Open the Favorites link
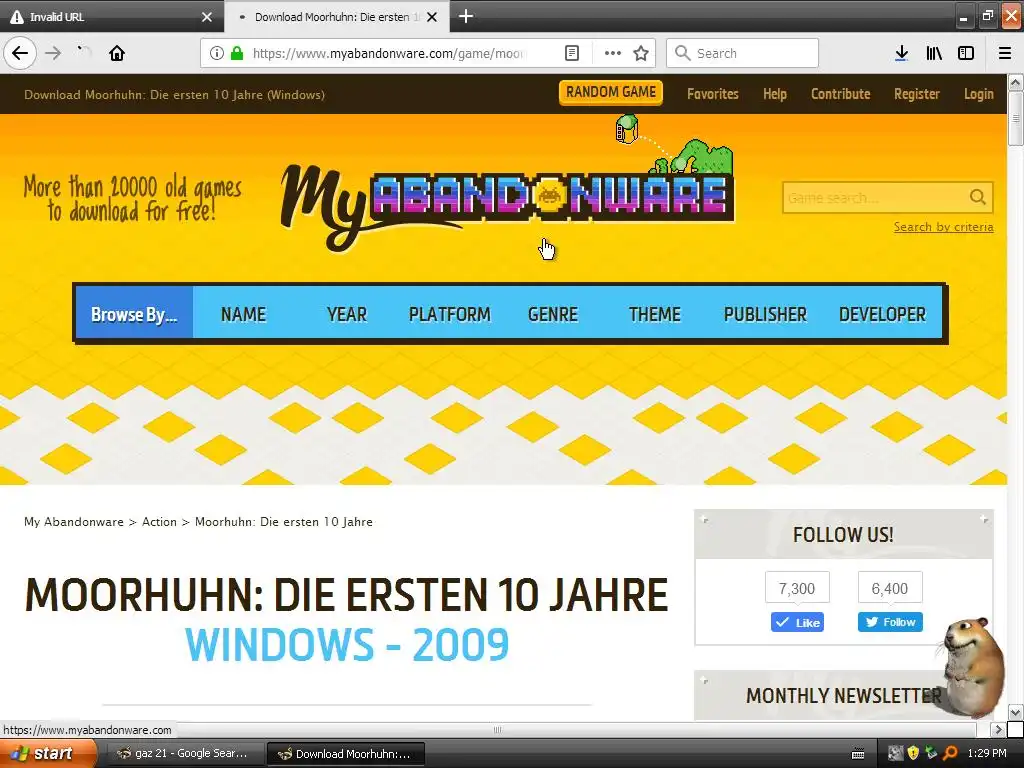This screenshot has height=768, width=1024. coord(712,94)
